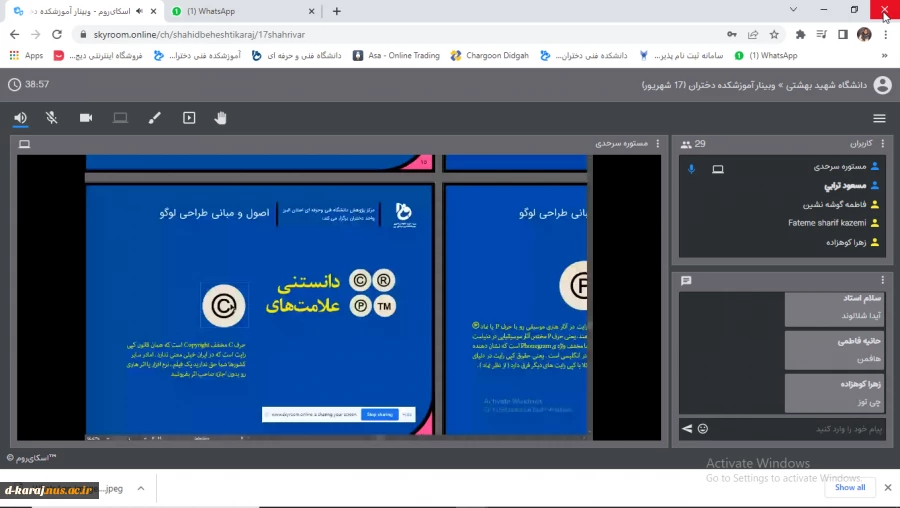Toggle the speaker audio in Skyroom toolbar
Screen dimensions: 900x508
point(20,118)
